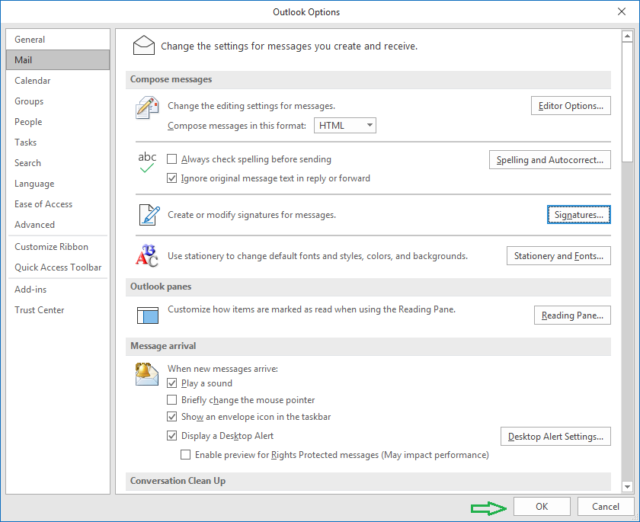This screenshot has height=522, width=640.
Task: Toggle the Play a sound checkbox
Action: (x=172, y=383)
